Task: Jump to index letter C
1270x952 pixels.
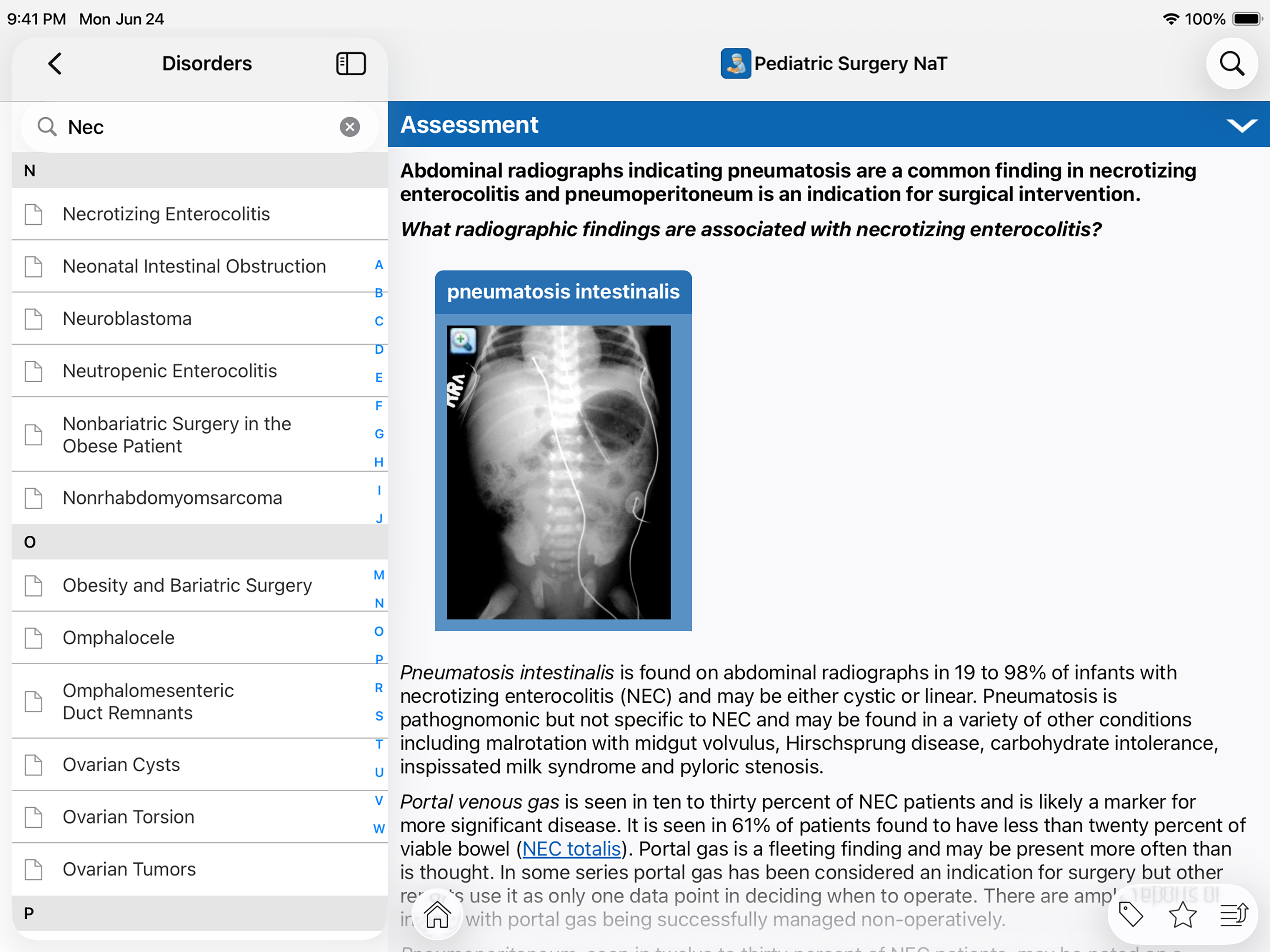Action: (379, 321)
